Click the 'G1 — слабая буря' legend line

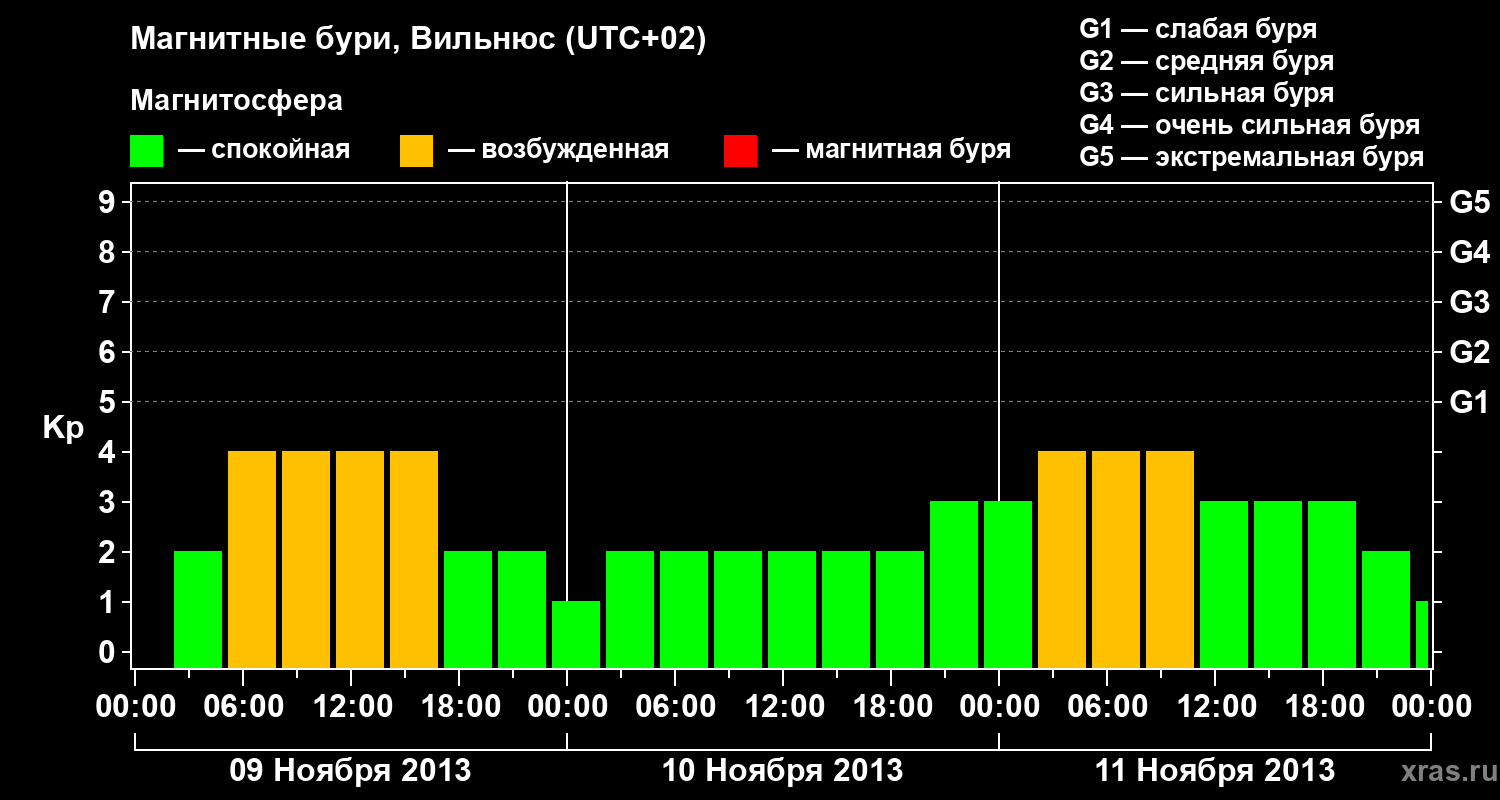(1198, 29)
